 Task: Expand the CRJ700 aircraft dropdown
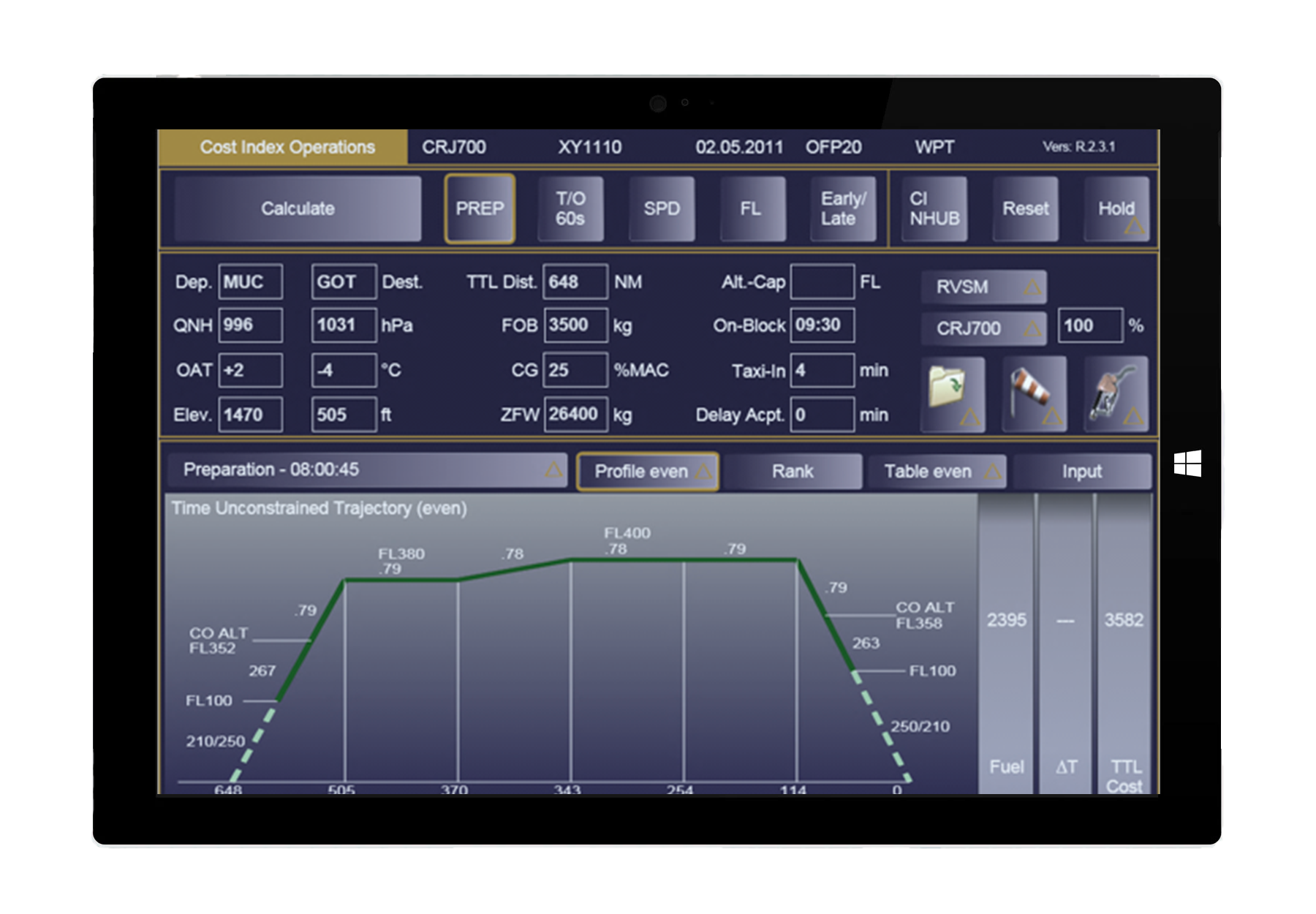click(x=983, y=328)
